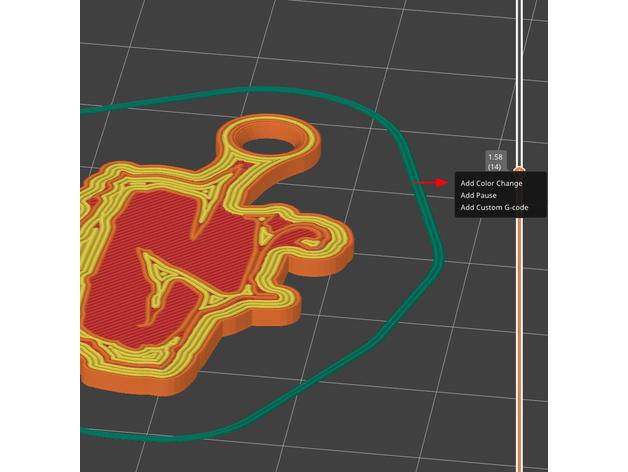Click the red arrow pointing to the menu

point(432,183)
